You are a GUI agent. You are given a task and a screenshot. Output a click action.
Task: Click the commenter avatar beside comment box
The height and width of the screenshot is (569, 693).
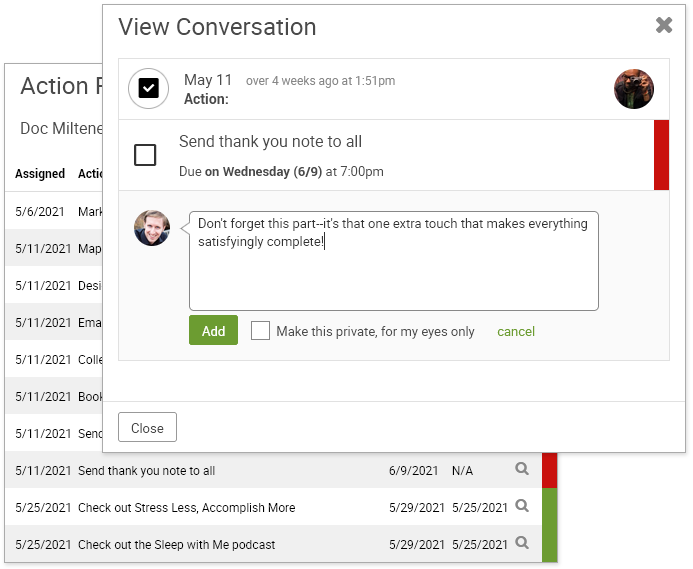pos(152,228)
